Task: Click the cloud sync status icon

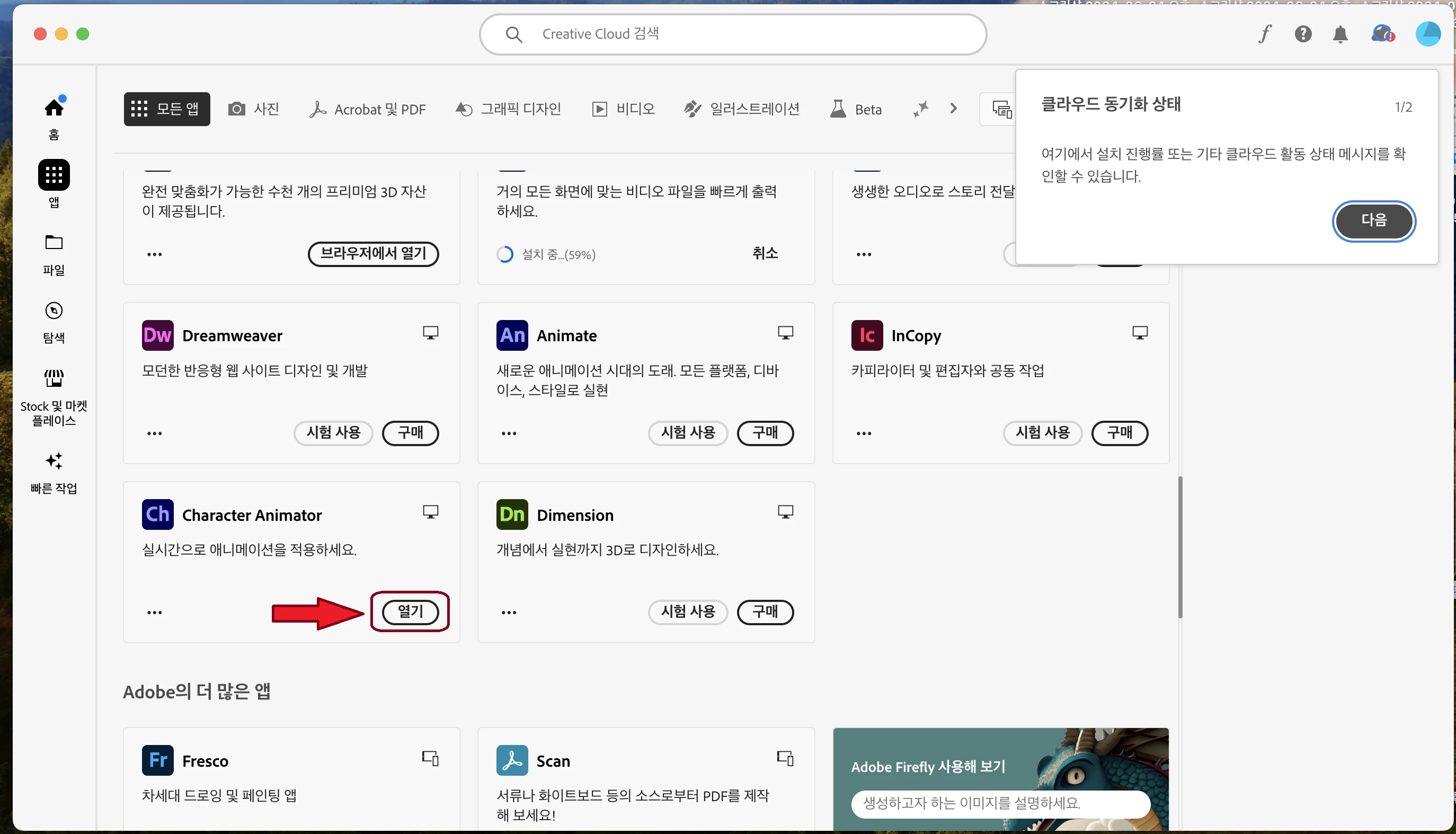Action: pyautogui.click(x=1382, y=34)
